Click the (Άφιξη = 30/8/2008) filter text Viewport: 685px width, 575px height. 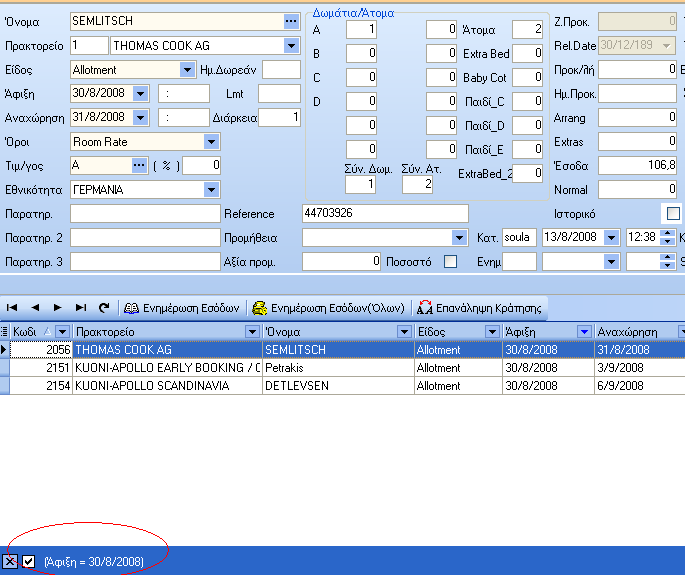94,561
